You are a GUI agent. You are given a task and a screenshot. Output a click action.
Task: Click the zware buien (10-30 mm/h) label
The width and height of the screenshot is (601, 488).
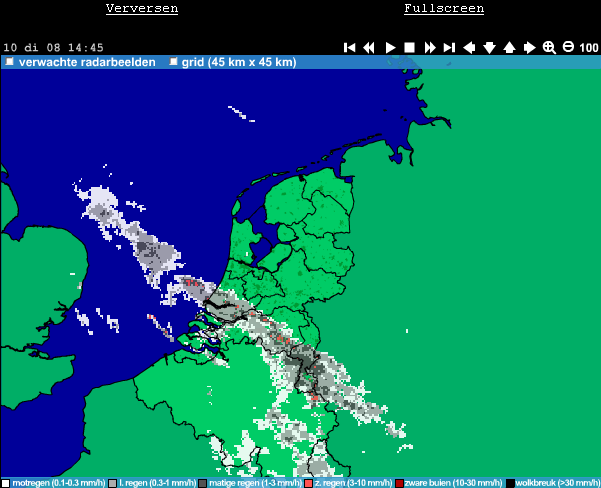coord(453,483)
